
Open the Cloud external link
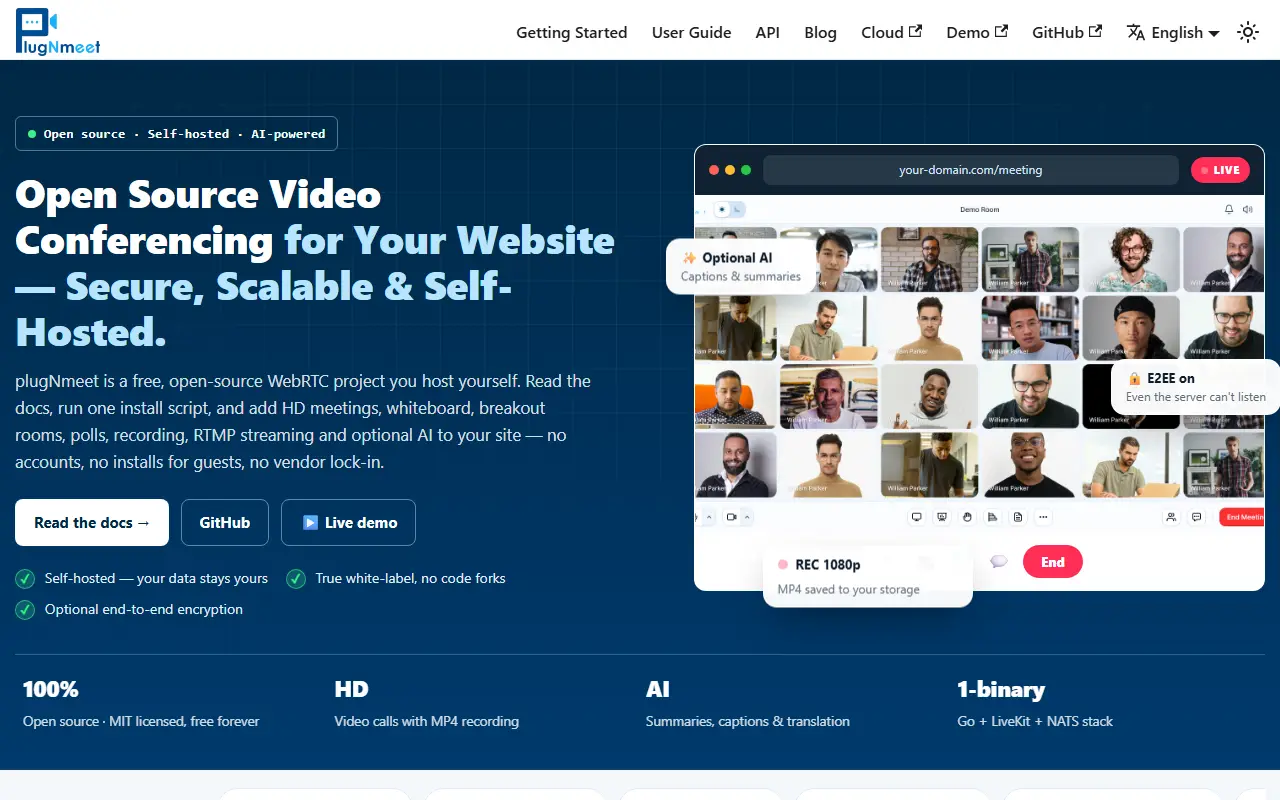click(x=892, y=32)
